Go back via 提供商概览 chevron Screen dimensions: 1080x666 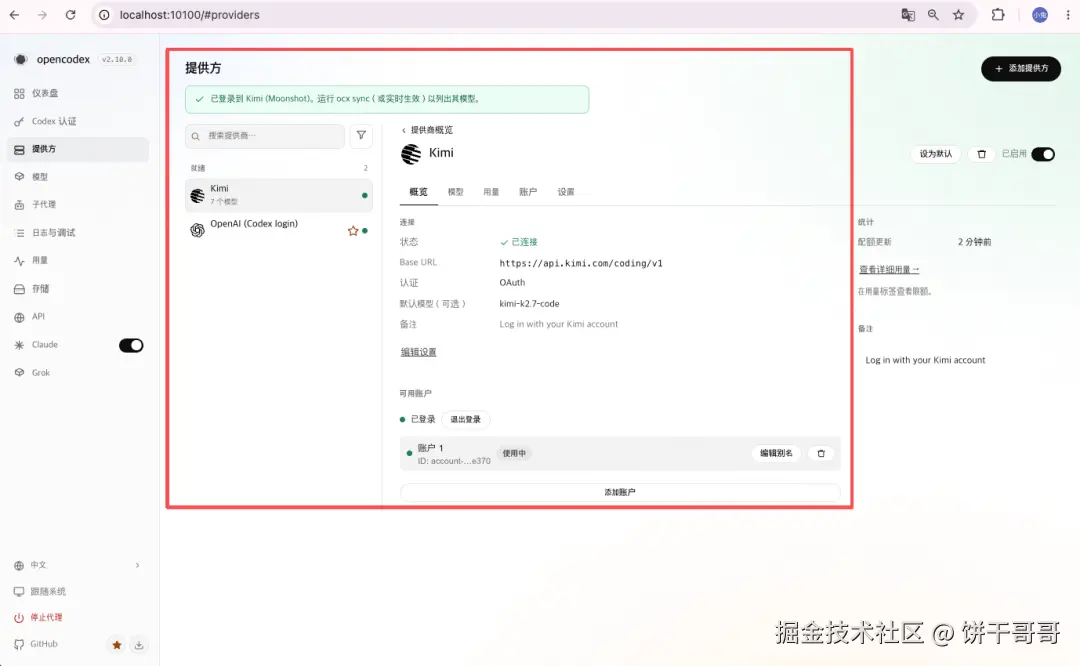426,130
